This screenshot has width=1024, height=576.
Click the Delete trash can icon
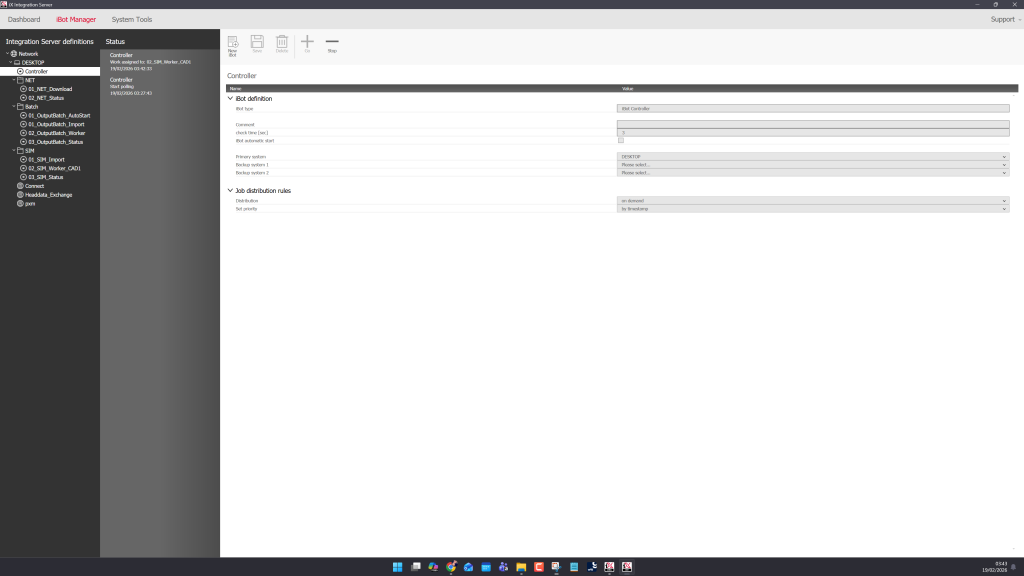click(x=282, y=43)
